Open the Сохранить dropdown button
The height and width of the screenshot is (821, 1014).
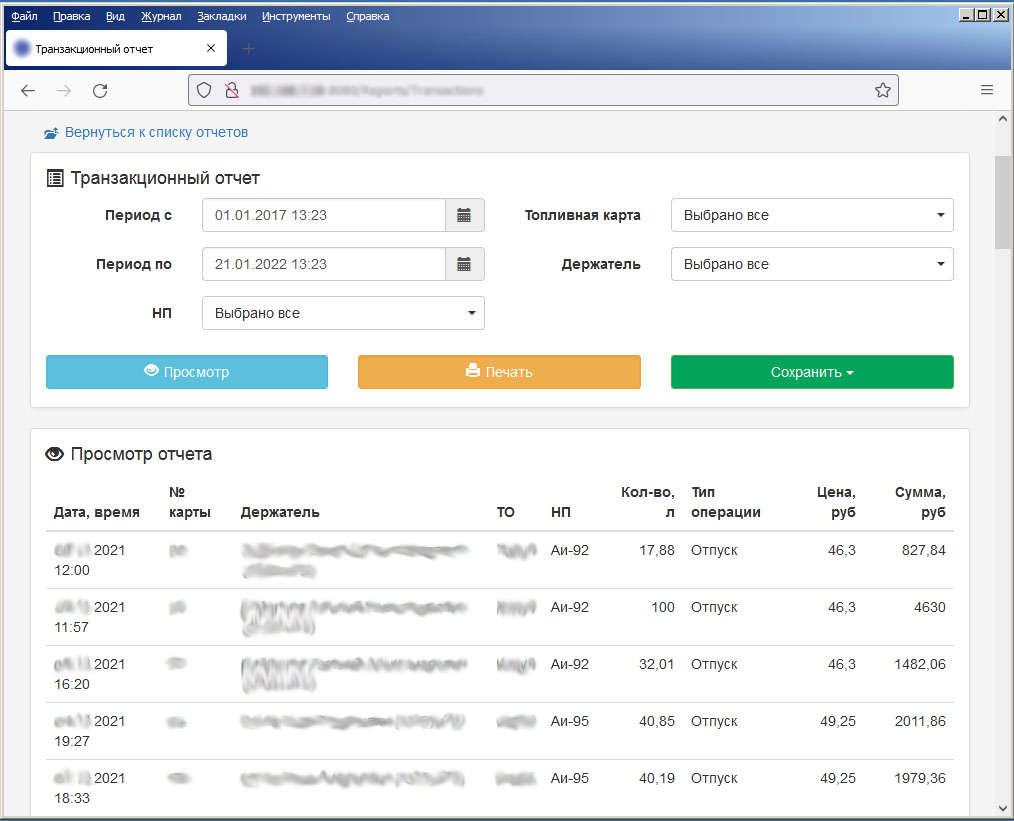812,372
